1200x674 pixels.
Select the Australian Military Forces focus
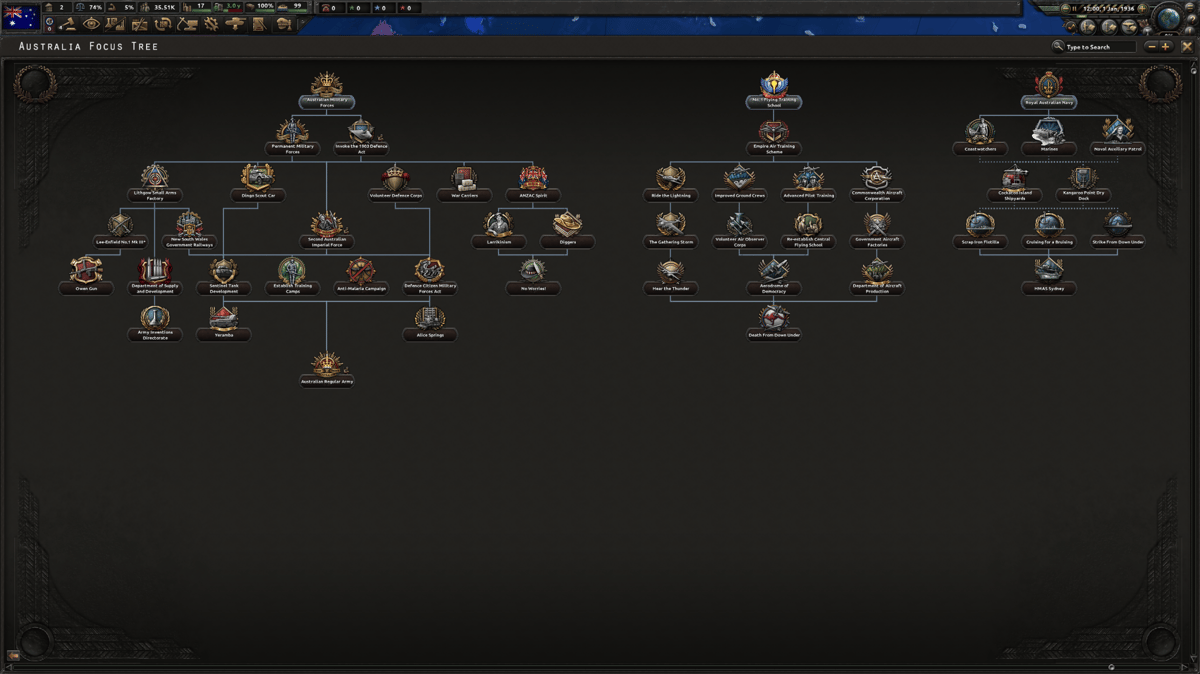(x=327, y=89)
